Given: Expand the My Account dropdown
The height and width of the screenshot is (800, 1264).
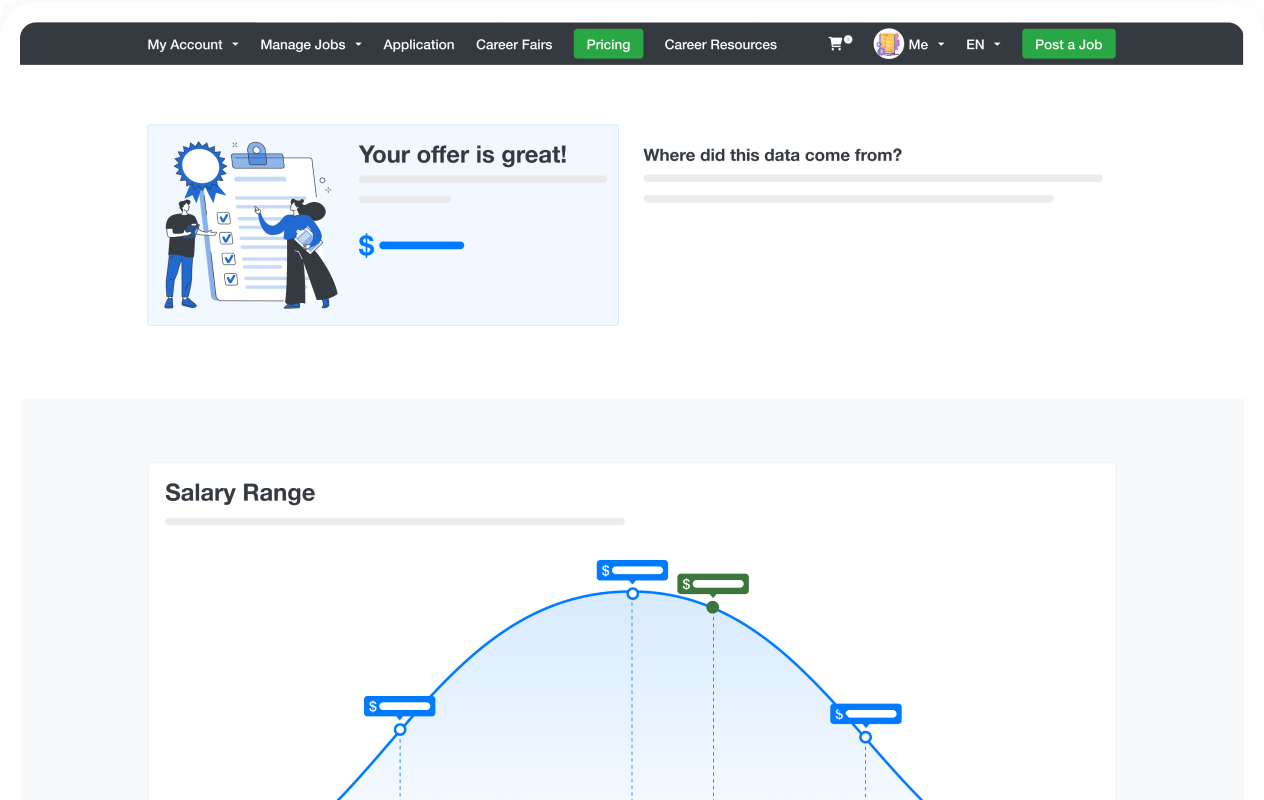Looking at the screenshot, I should [193, 44].
